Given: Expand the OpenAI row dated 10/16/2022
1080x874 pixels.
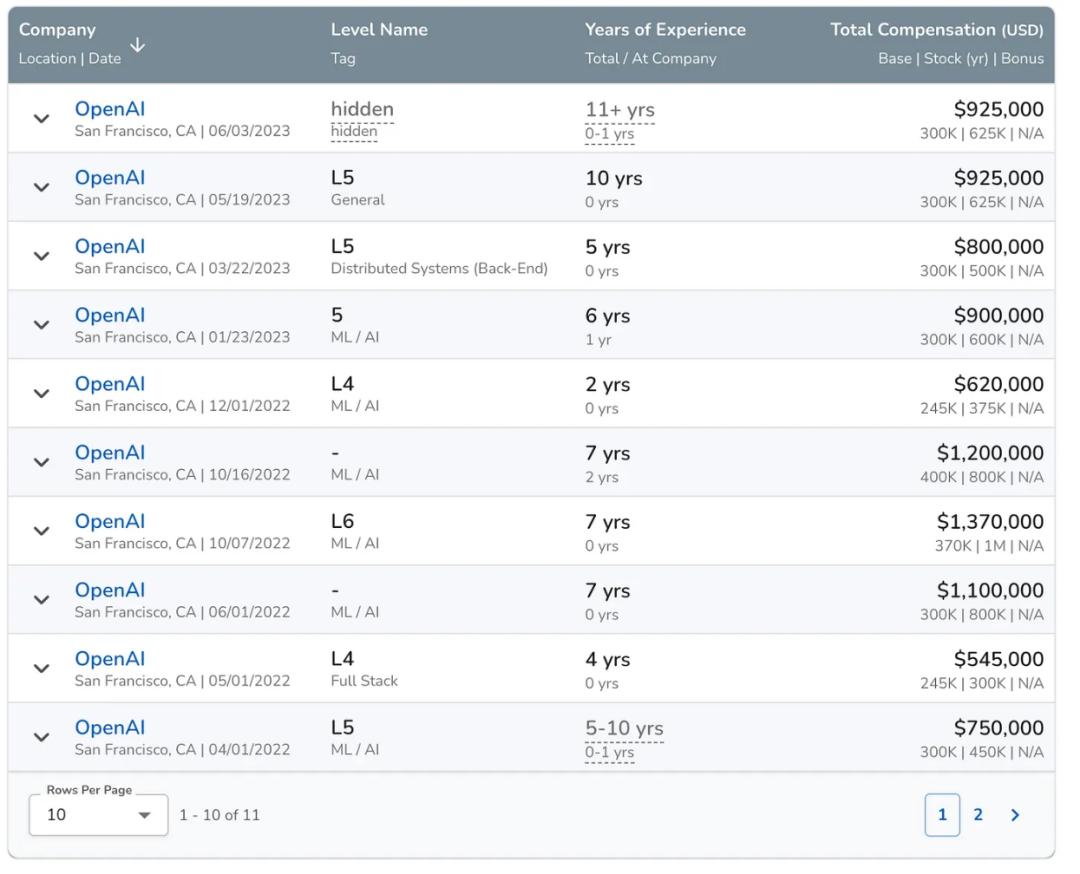Looking at the screenshot, I should tap(41, 463).
